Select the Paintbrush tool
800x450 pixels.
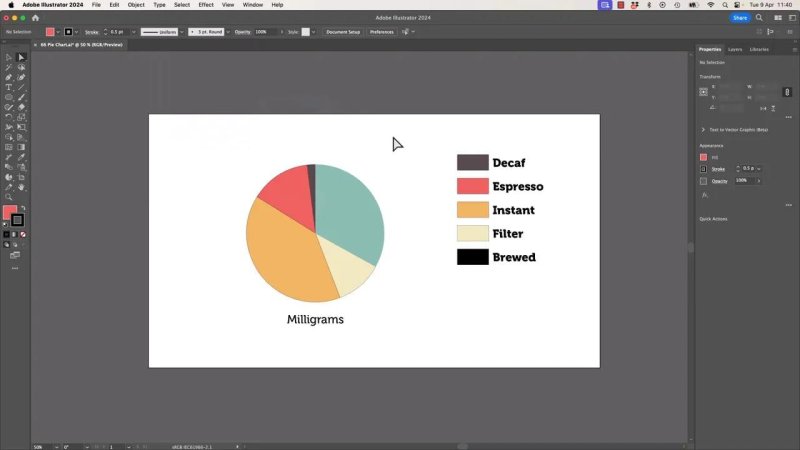tap(21, 97)
